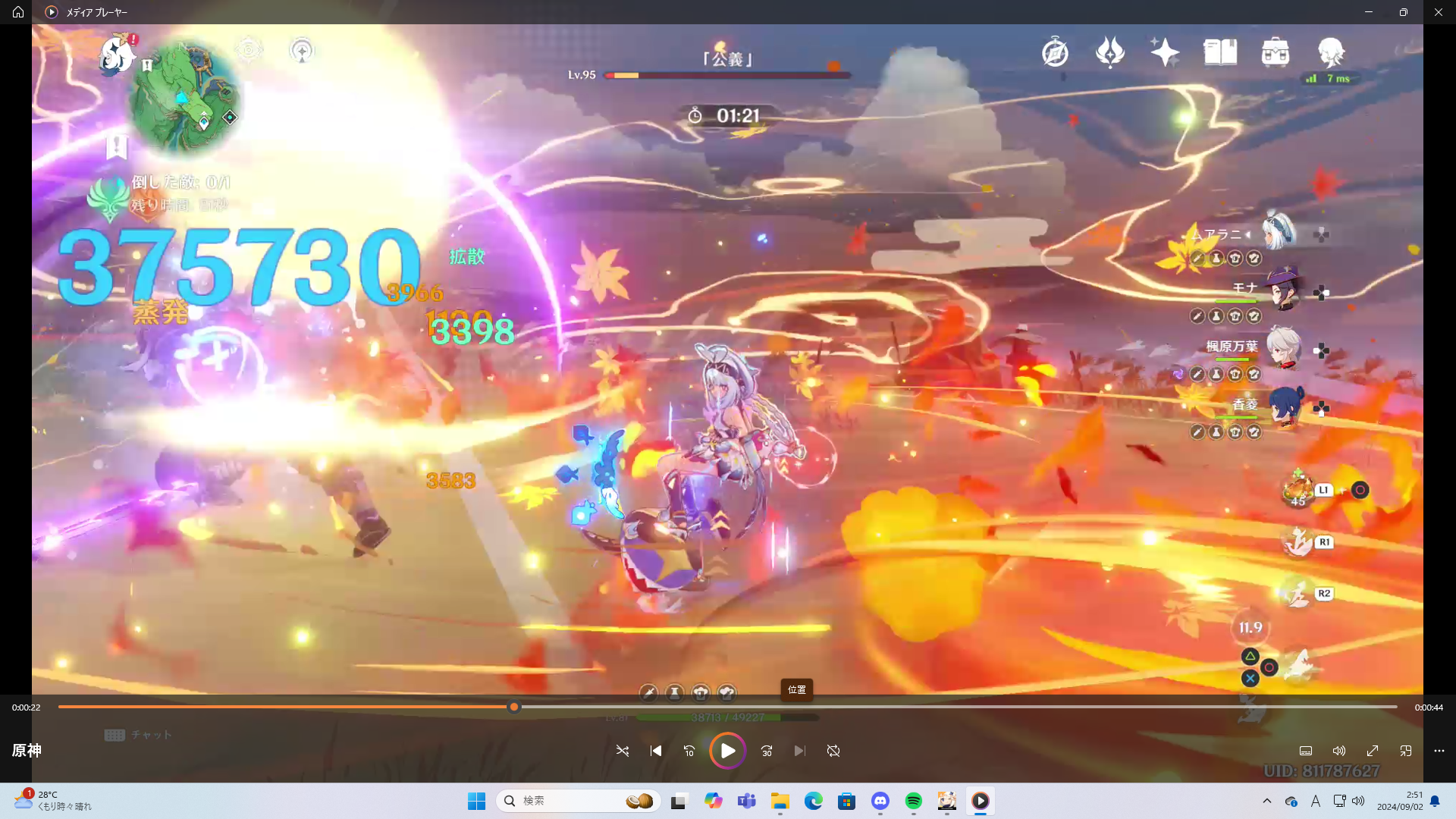Viewport: 1456px width, 819px height.
Task: Go to previous track
Action: (656, 751)
